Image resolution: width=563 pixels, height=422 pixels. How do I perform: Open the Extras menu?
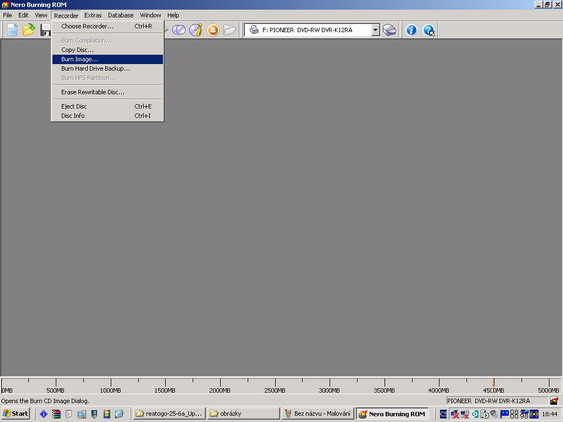(93, 15)
